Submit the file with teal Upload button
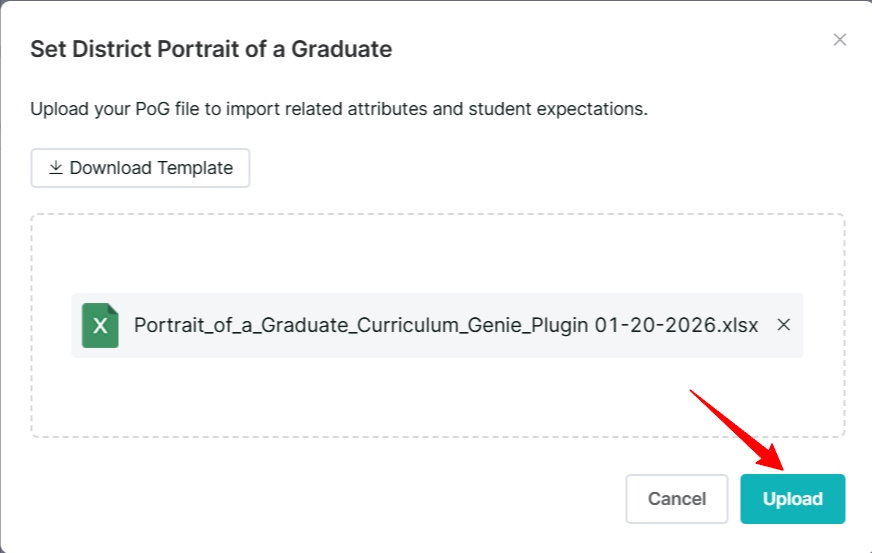This screenshot has width=872, height=553. point(792,498)
